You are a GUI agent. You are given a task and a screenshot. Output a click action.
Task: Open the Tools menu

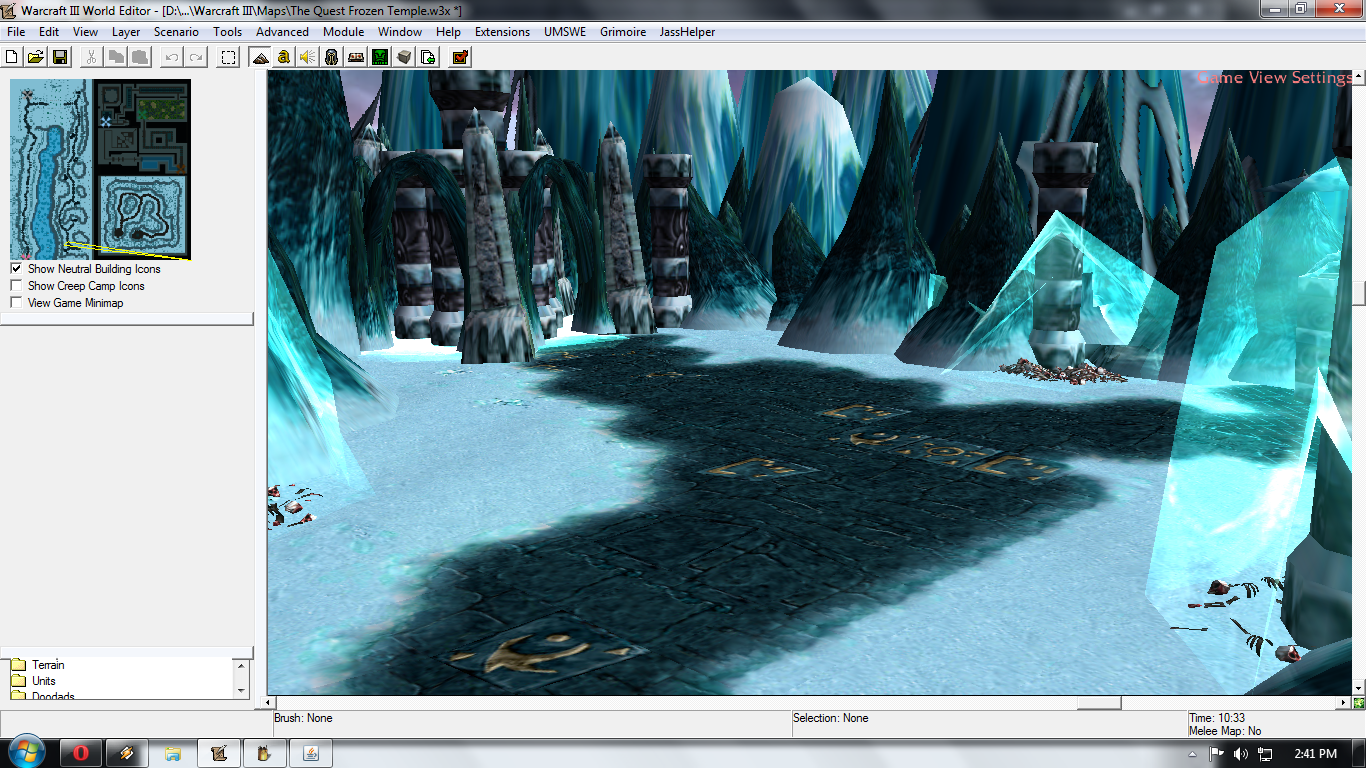[228, 32]
